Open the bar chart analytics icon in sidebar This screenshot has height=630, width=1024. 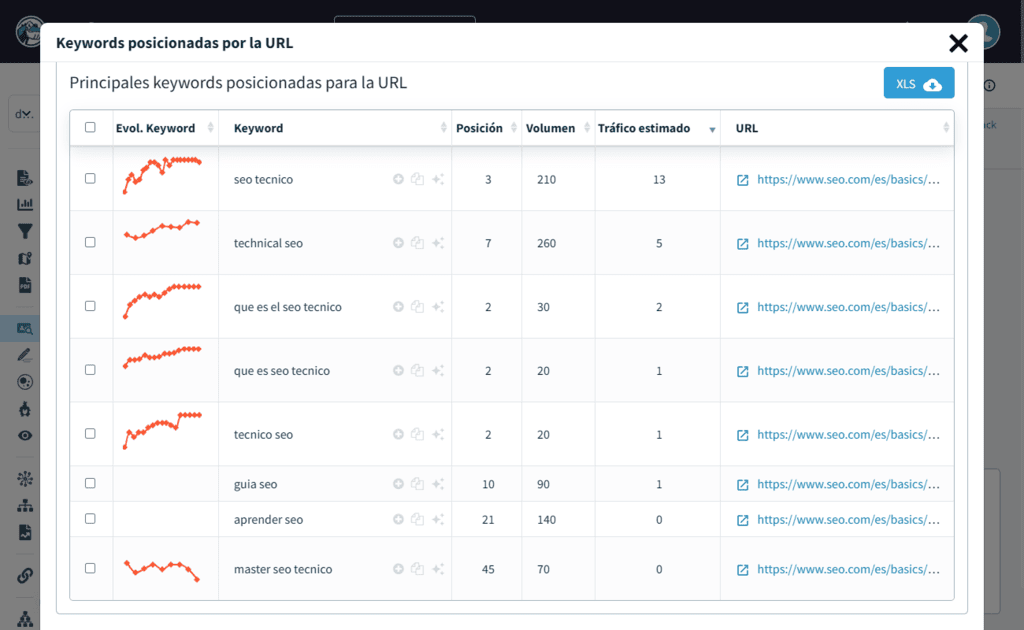[23, 203]
